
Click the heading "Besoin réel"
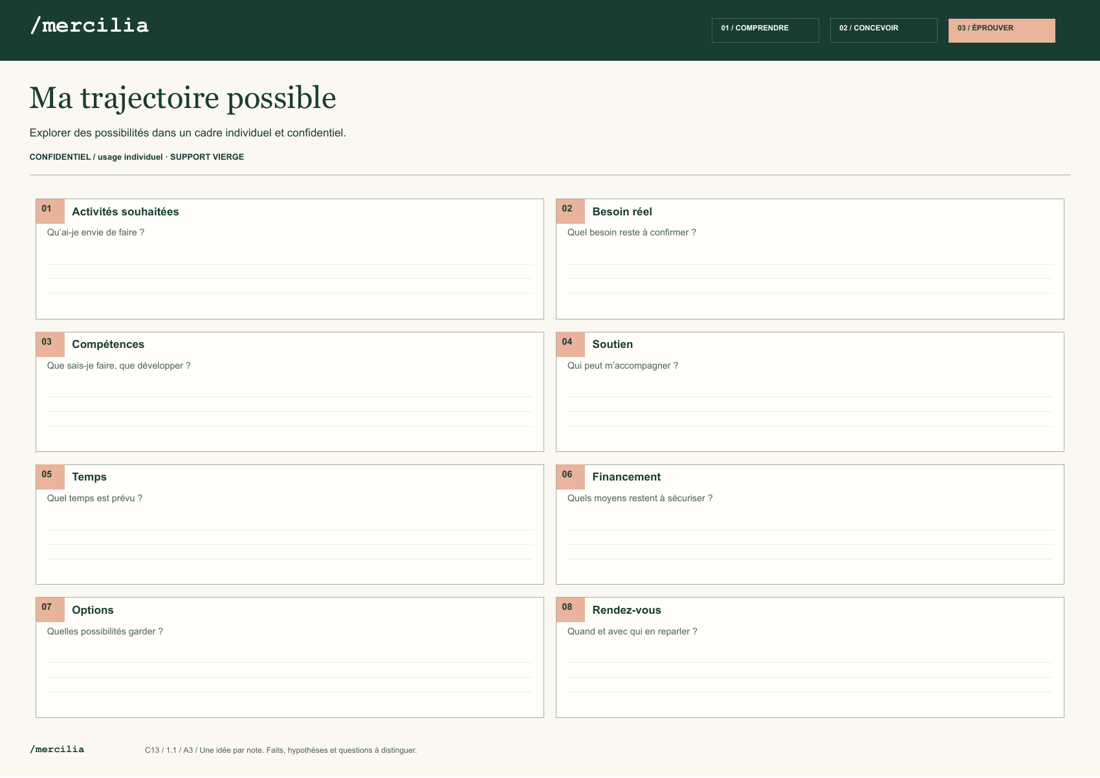(x=622, y=212)
